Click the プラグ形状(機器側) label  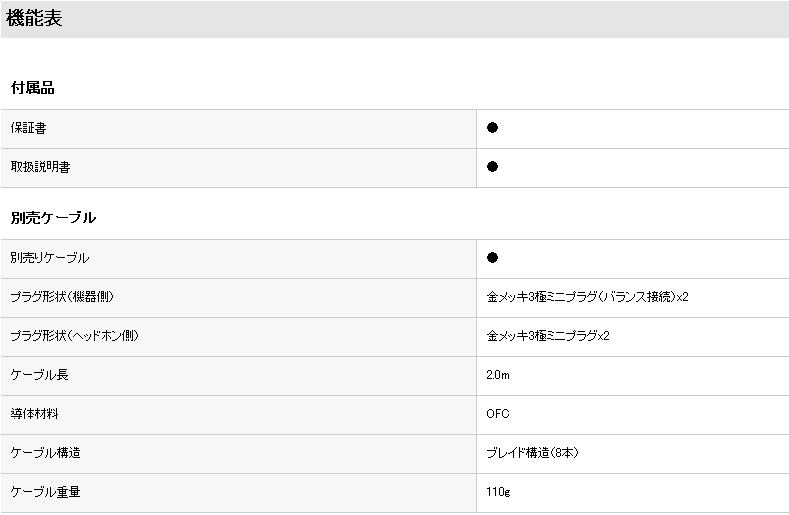tap(69, 297)
